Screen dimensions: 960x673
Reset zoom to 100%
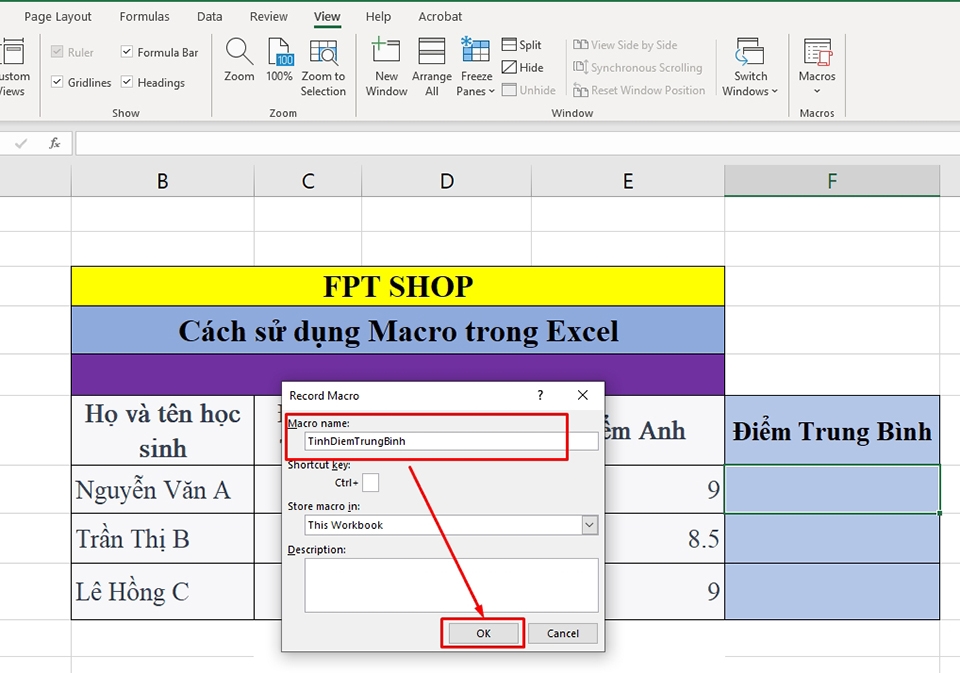tap(279, 59)
